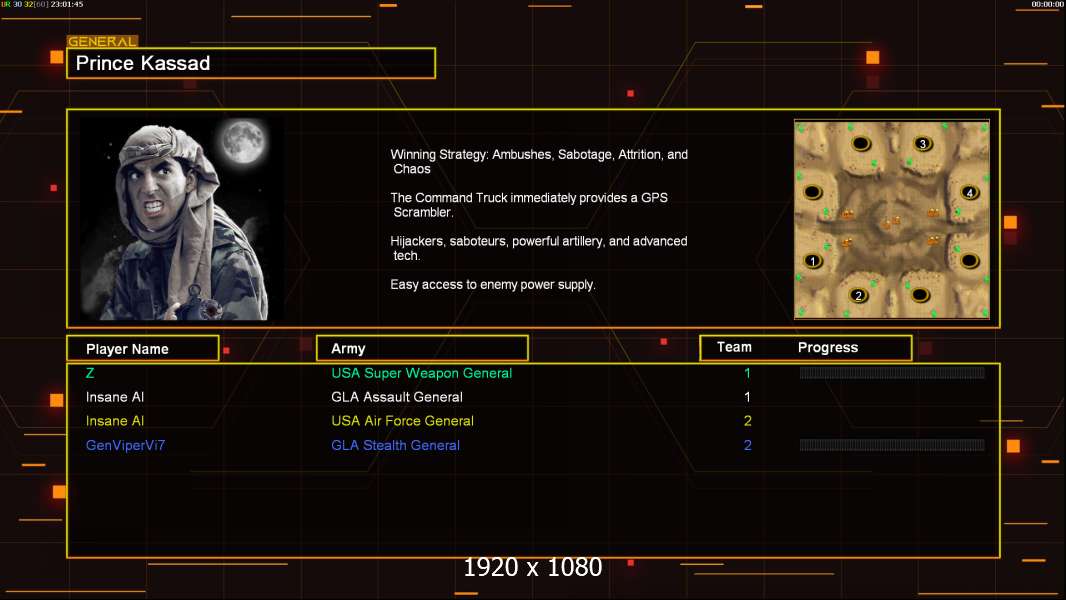The width and height of the screenshot is (1066, 600).
Task: Click the Progress column header
Action: coord(827,347)
